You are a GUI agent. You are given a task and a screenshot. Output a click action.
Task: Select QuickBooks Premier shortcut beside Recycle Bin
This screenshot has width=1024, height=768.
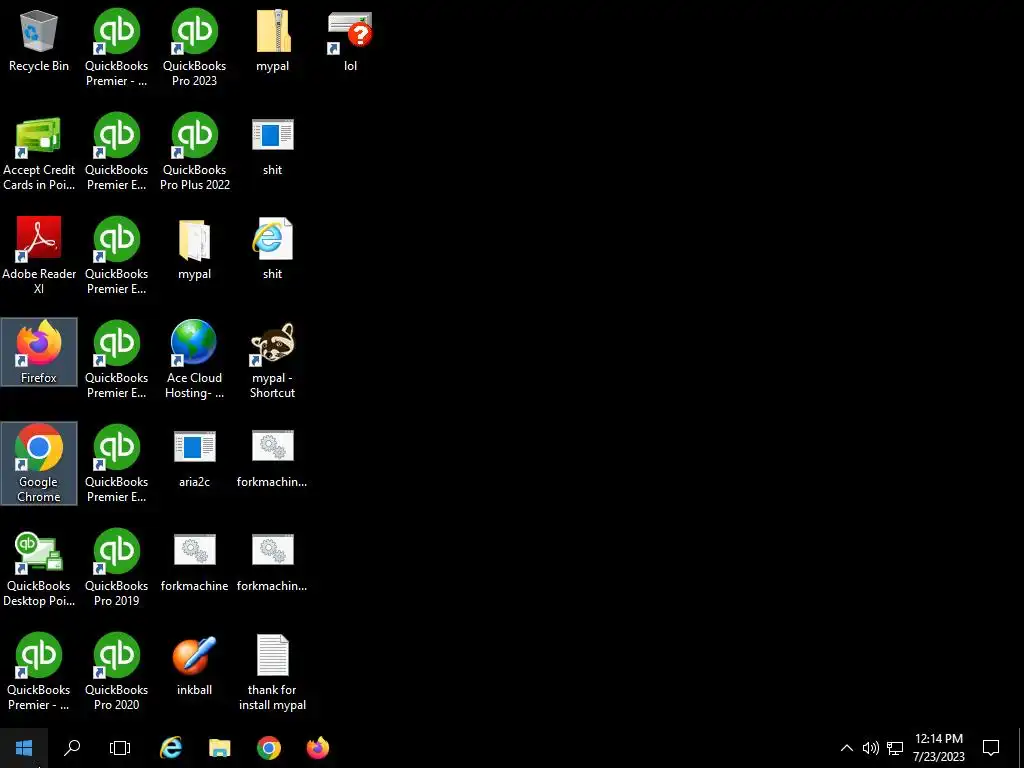(x=117, y=48)
